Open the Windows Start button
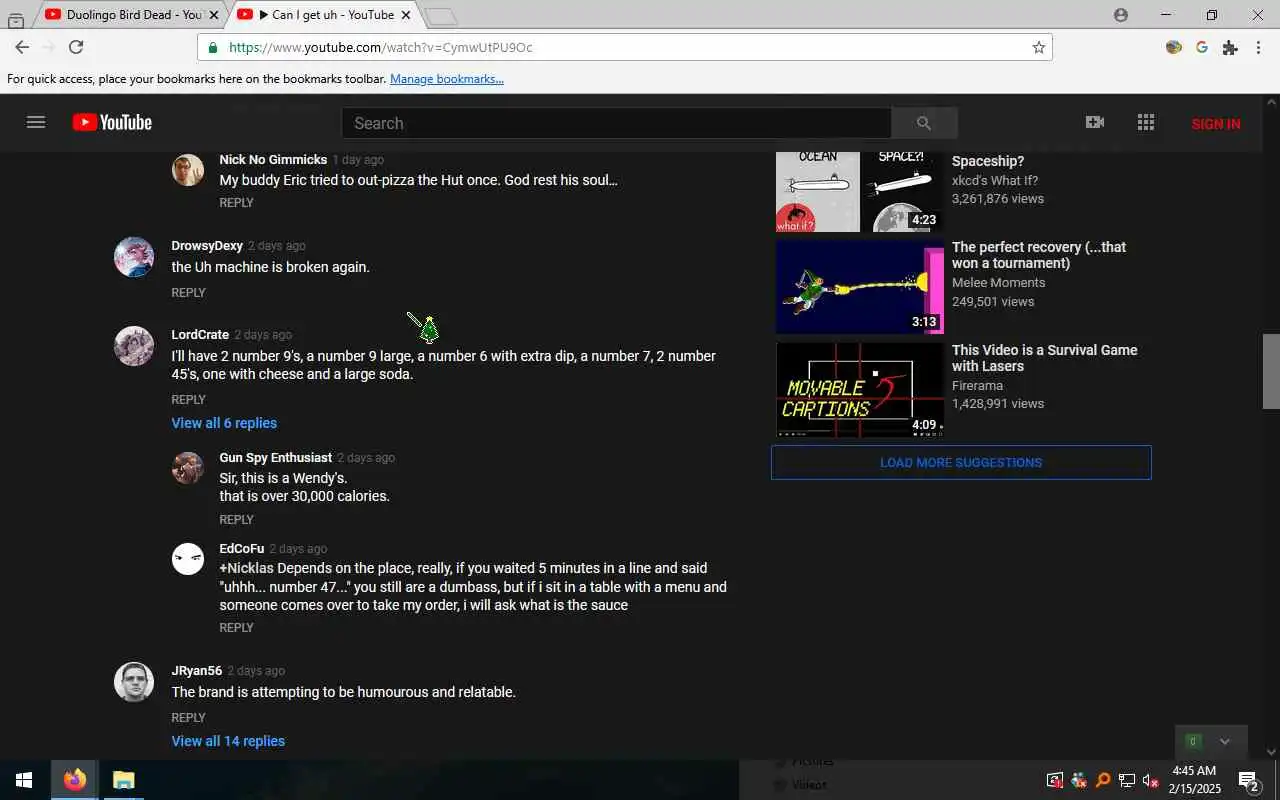Image resolution: width=1280 pixels, height=800 pixels. (24, 780)
